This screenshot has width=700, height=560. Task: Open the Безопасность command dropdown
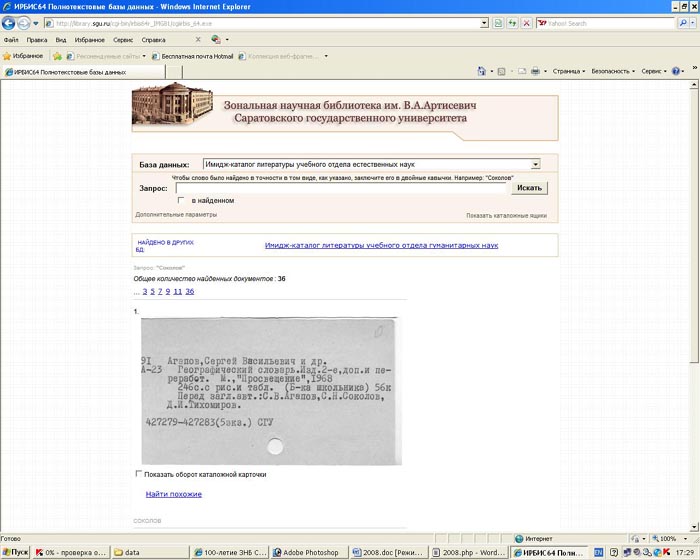612,71
